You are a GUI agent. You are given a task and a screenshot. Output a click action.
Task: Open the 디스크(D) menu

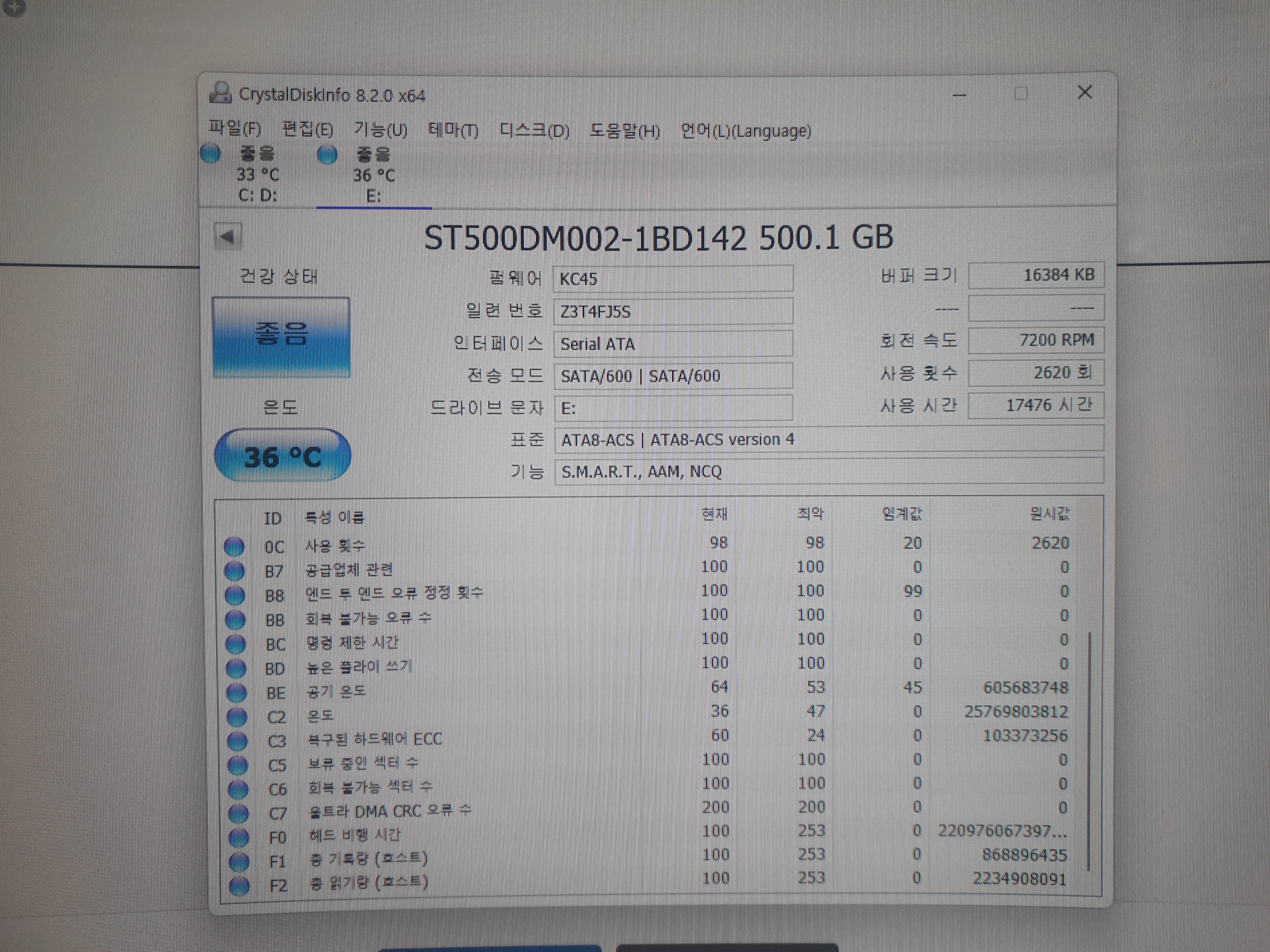534,131
